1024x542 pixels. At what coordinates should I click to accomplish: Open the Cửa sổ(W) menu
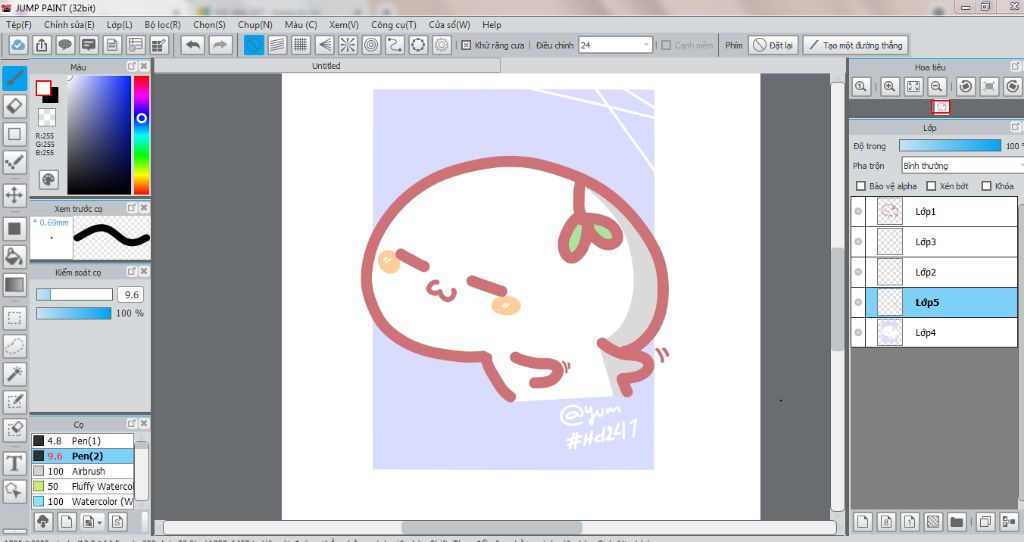click(449, 25)
